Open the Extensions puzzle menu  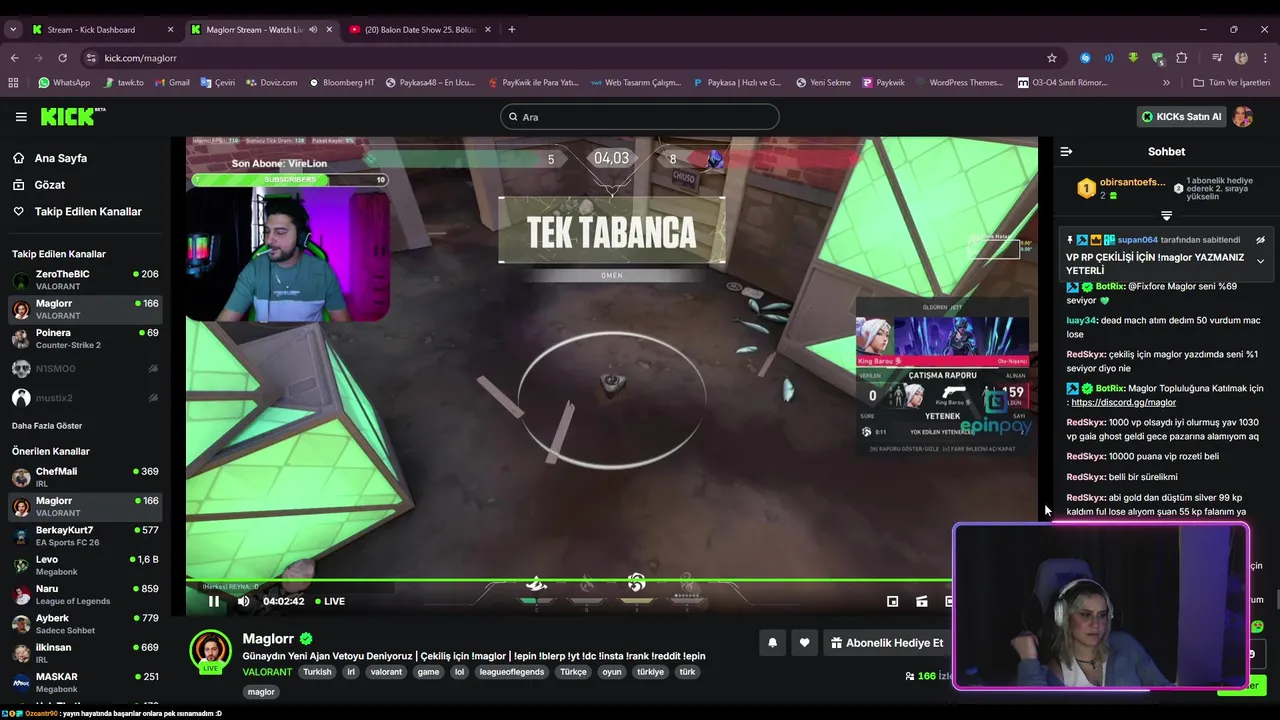[1181, 58]
